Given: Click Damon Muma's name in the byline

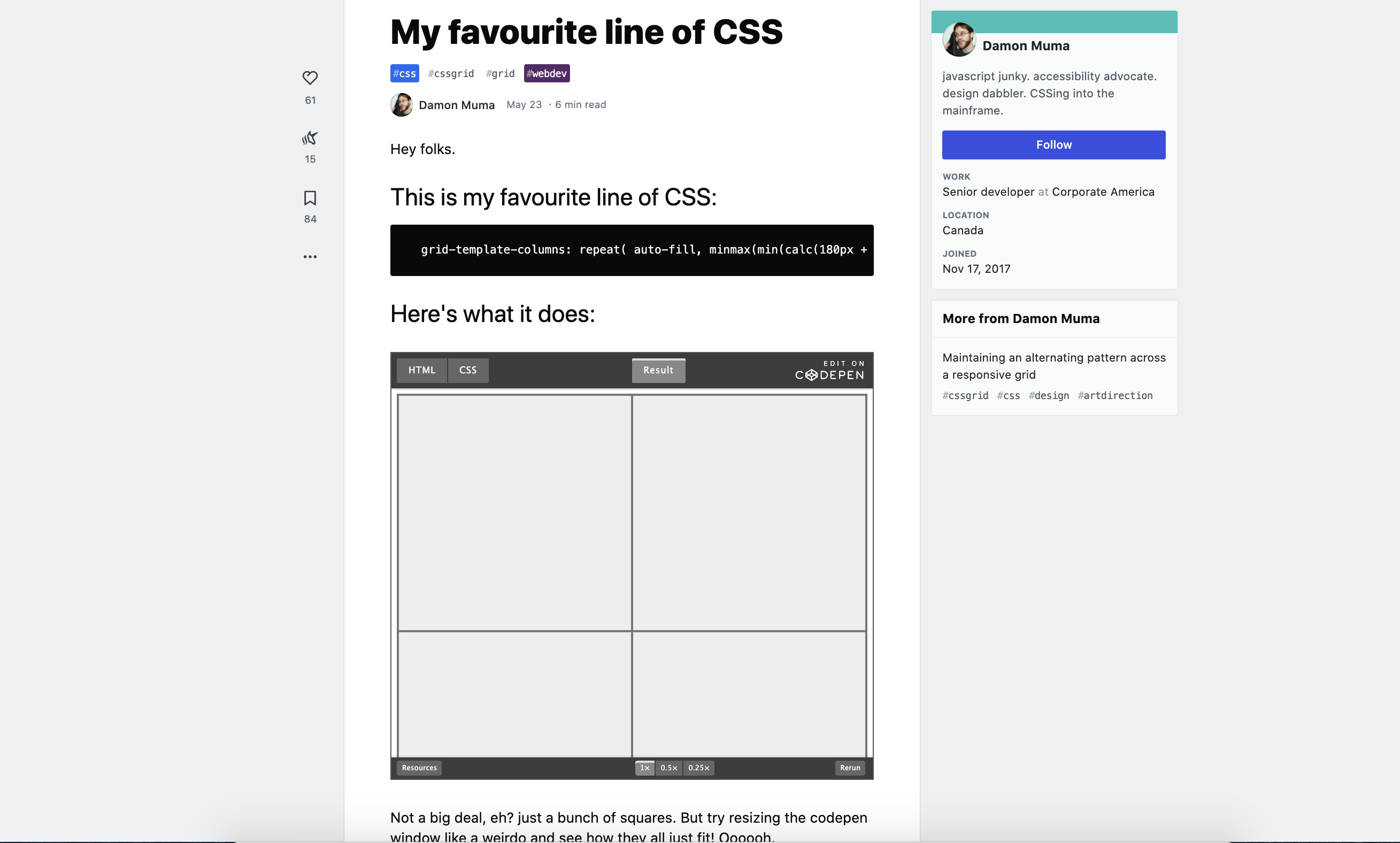Looking at the screenshot, I should point(457,104).
